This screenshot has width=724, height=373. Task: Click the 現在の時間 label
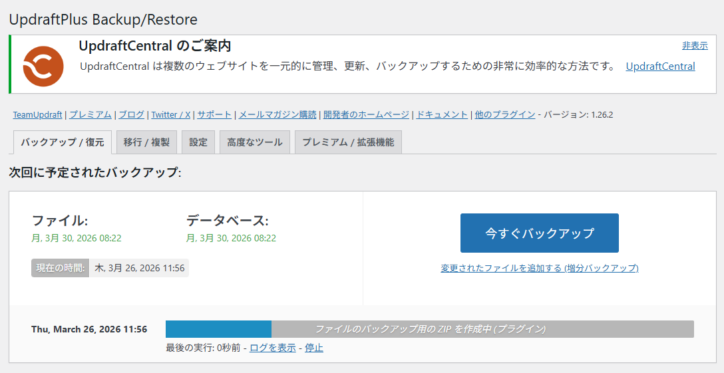coord(60,268)
